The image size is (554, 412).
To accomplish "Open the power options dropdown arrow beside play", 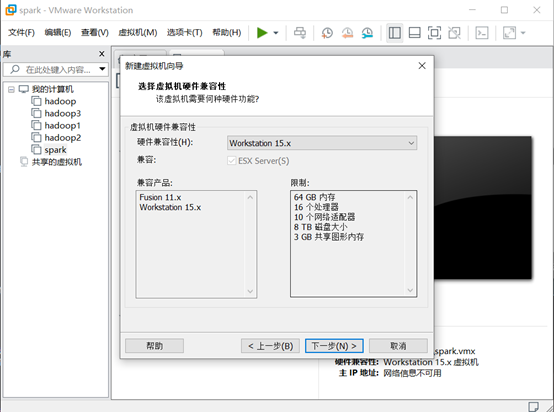I will click(x=276, y=33).
